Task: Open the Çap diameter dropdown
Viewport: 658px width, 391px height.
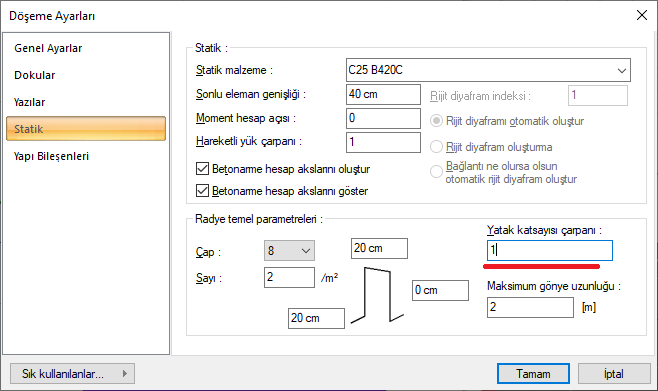Action: coord(289,250)
